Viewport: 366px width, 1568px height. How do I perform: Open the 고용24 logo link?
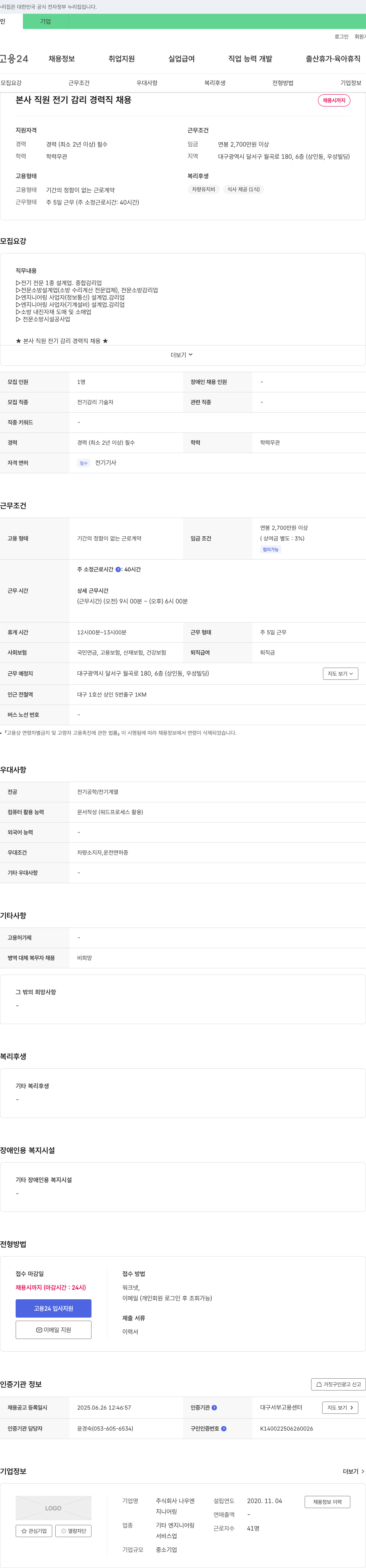tap(13, 59)
